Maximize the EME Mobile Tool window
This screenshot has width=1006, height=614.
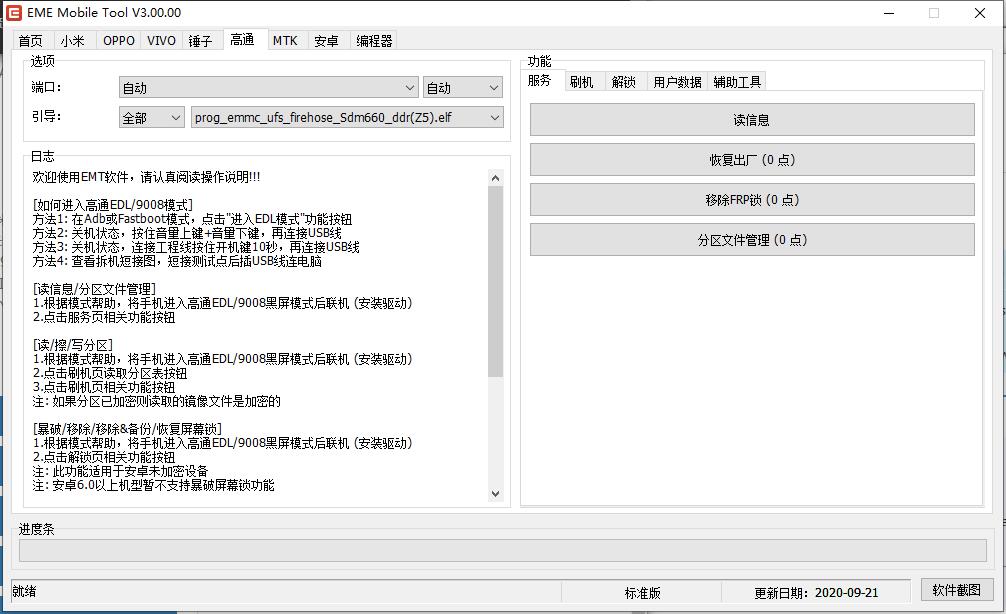(934, 13)
